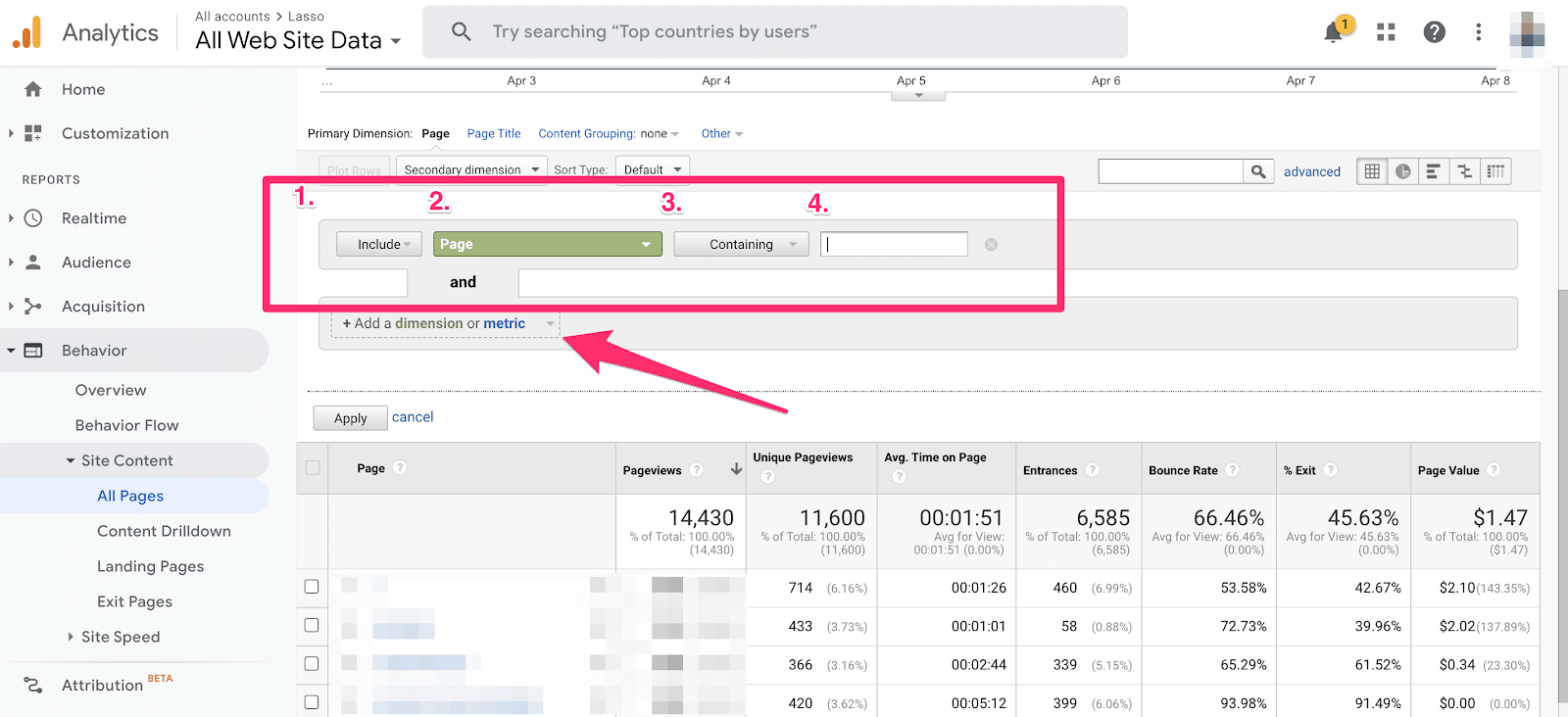
Task: Click help icon next to Page Value
Action: [1494, 470]
